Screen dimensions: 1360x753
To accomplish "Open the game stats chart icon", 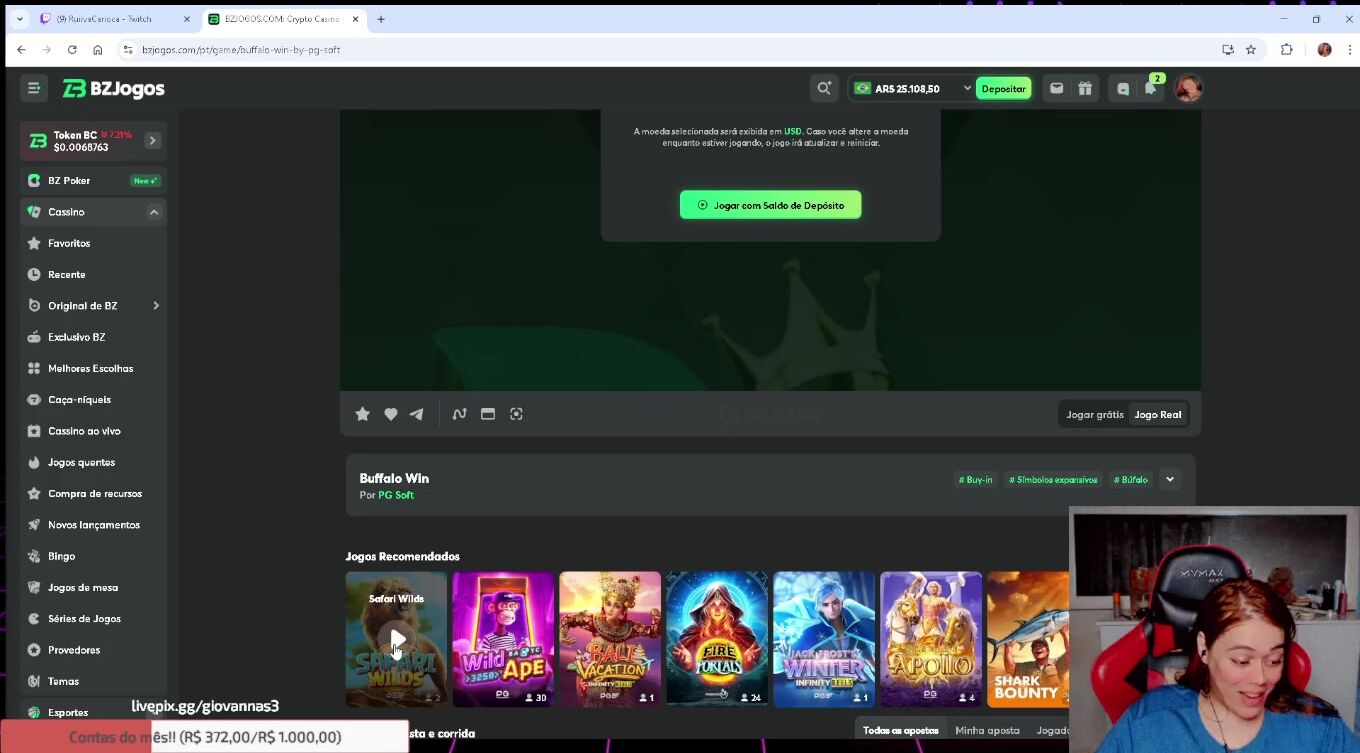I will [459, 414].
